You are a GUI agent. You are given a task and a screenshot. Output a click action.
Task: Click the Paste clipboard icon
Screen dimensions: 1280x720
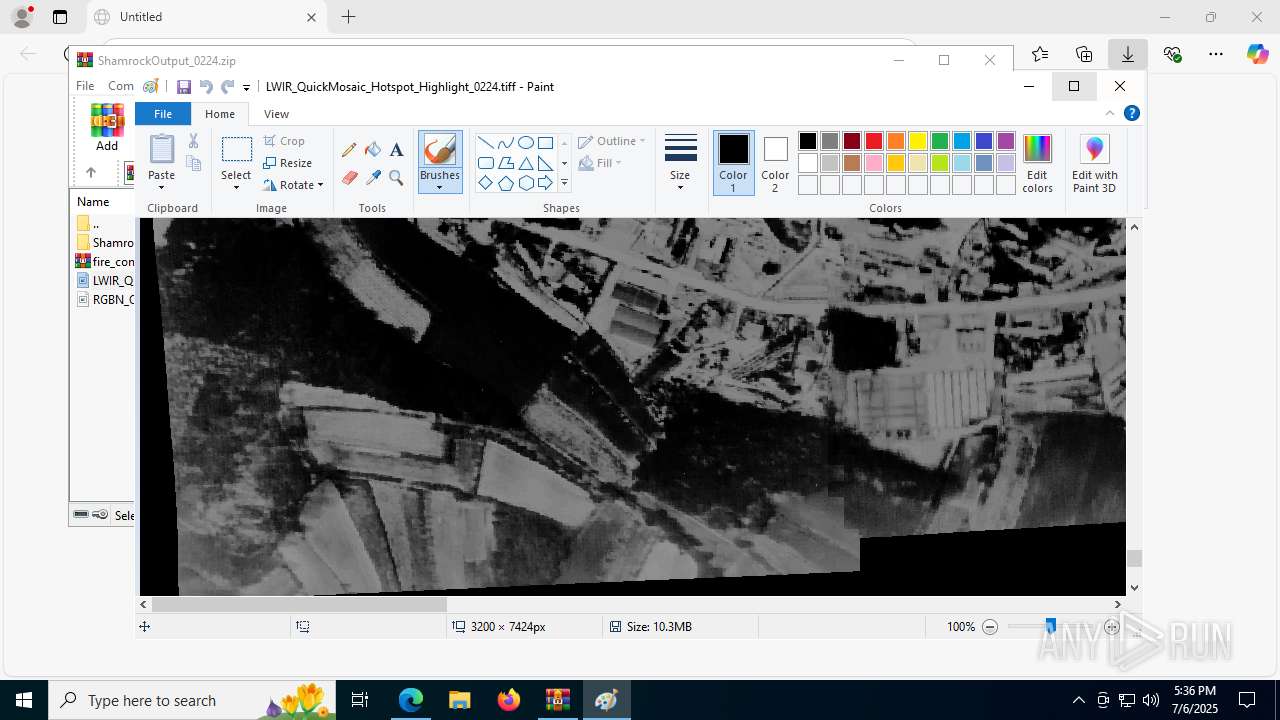[x=161, y=149]
